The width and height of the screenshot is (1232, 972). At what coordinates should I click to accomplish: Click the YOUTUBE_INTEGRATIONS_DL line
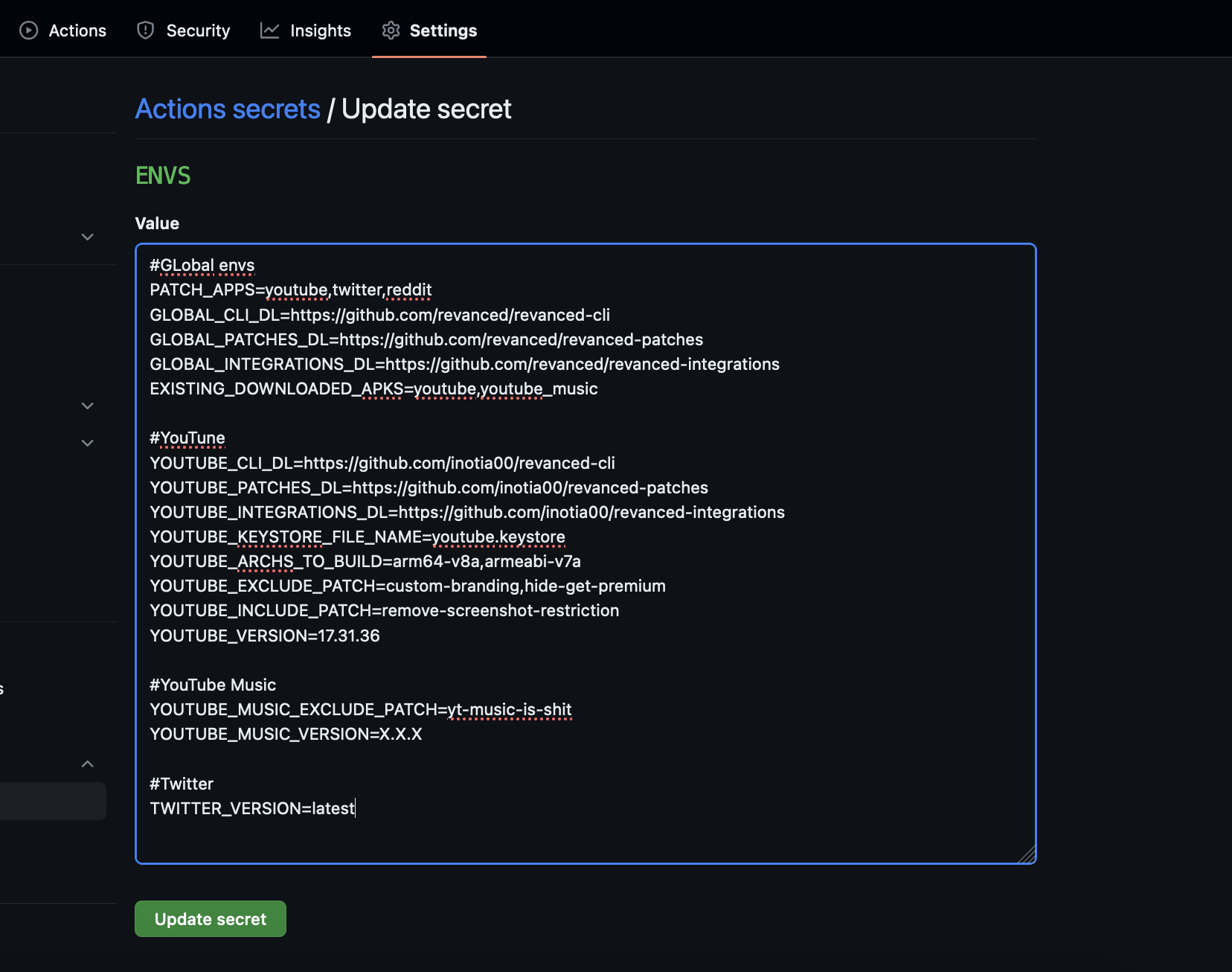(x=467, y=512)
